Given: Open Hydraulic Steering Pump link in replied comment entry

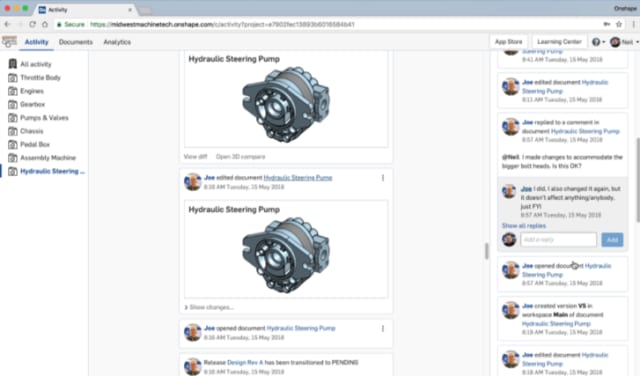Looking at the screenshot, I should [585, 131].
